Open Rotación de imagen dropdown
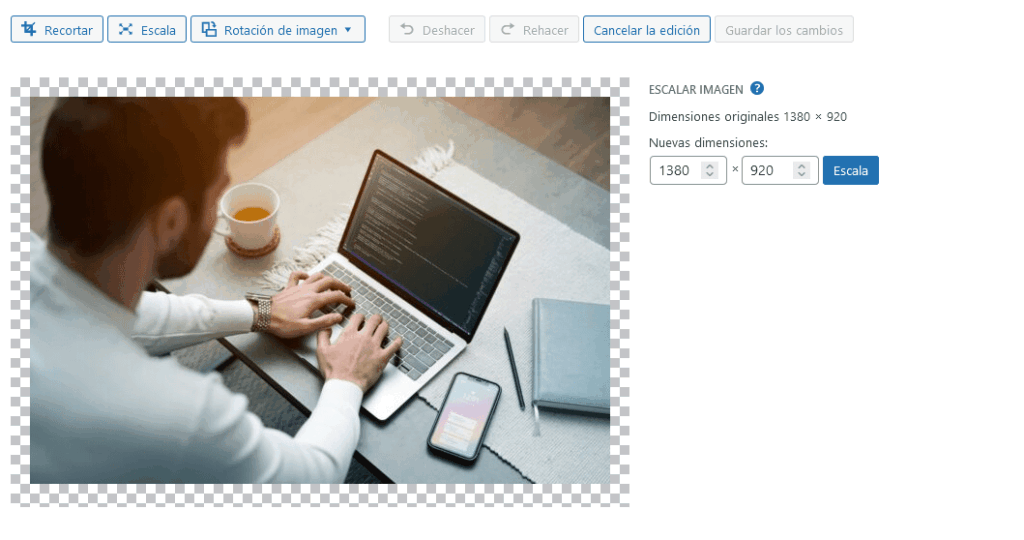This screenshot has height=540, width=1024. pyautogui.click(x=278, y=29)
